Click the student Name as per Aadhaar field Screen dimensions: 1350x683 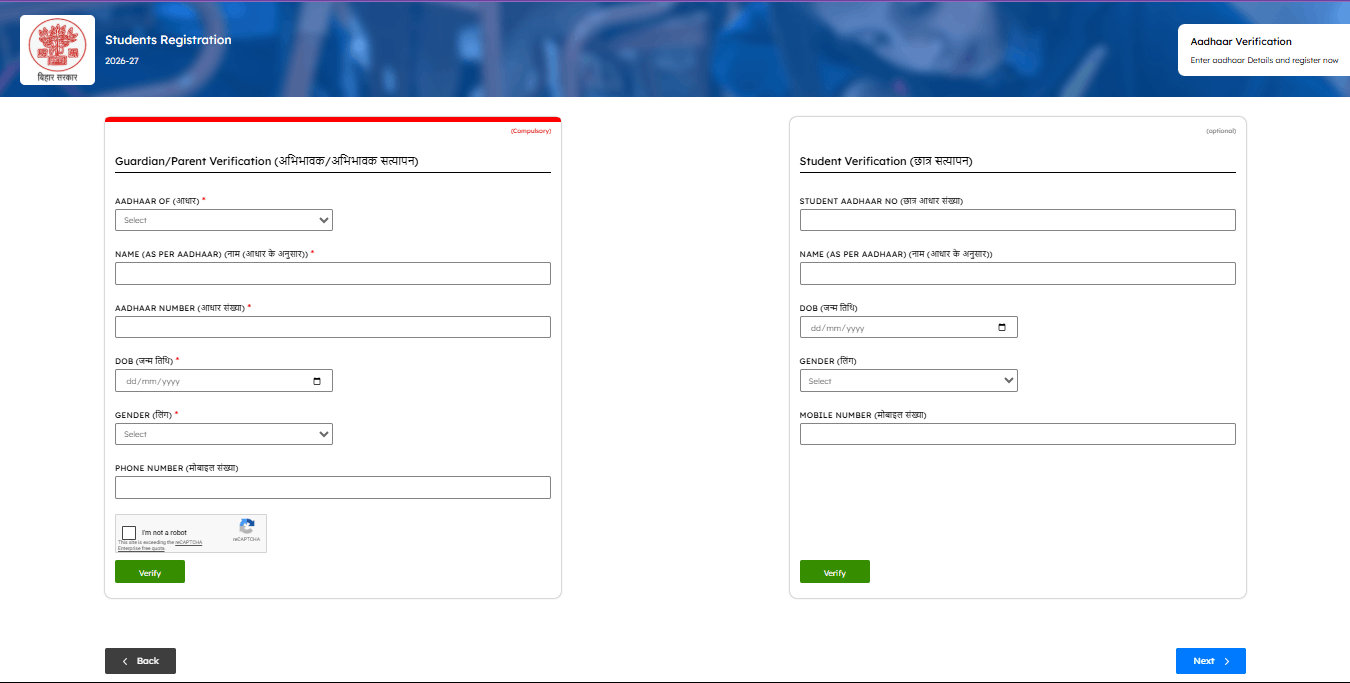1017,274
